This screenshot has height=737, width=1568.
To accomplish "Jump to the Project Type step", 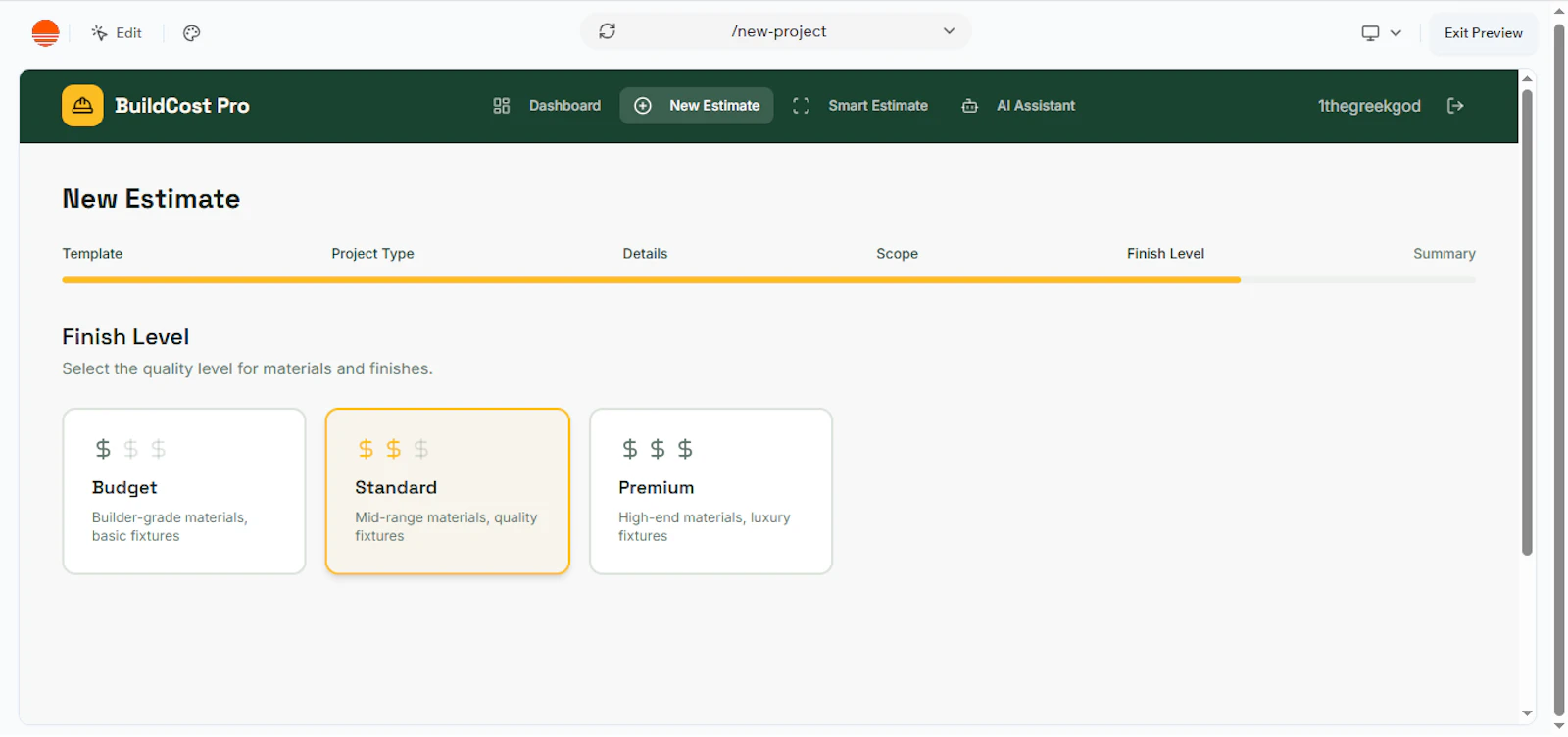I will point(372,253).
